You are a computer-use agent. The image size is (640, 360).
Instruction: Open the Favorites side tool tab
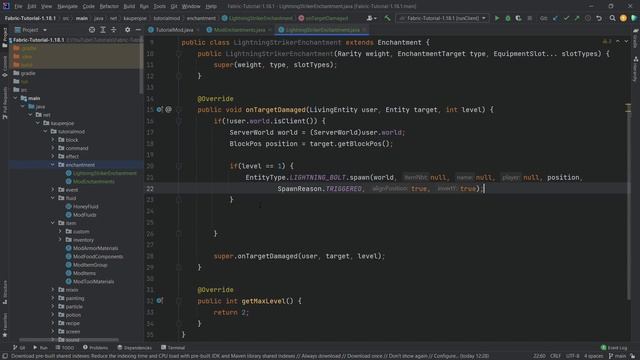[x=4, y=326]
